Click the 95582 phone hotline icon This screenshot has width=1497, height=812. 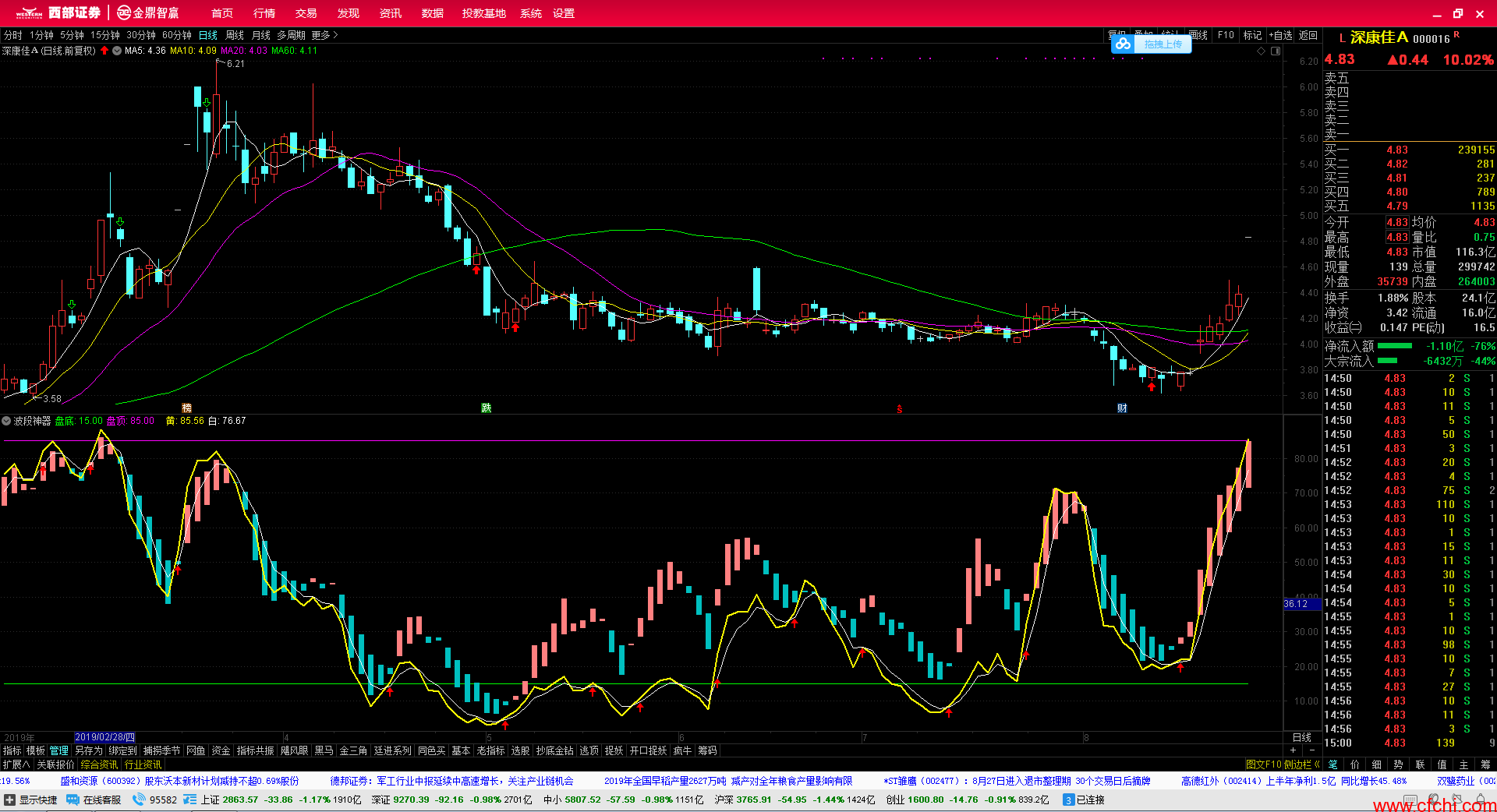click(x=139, y=800)
